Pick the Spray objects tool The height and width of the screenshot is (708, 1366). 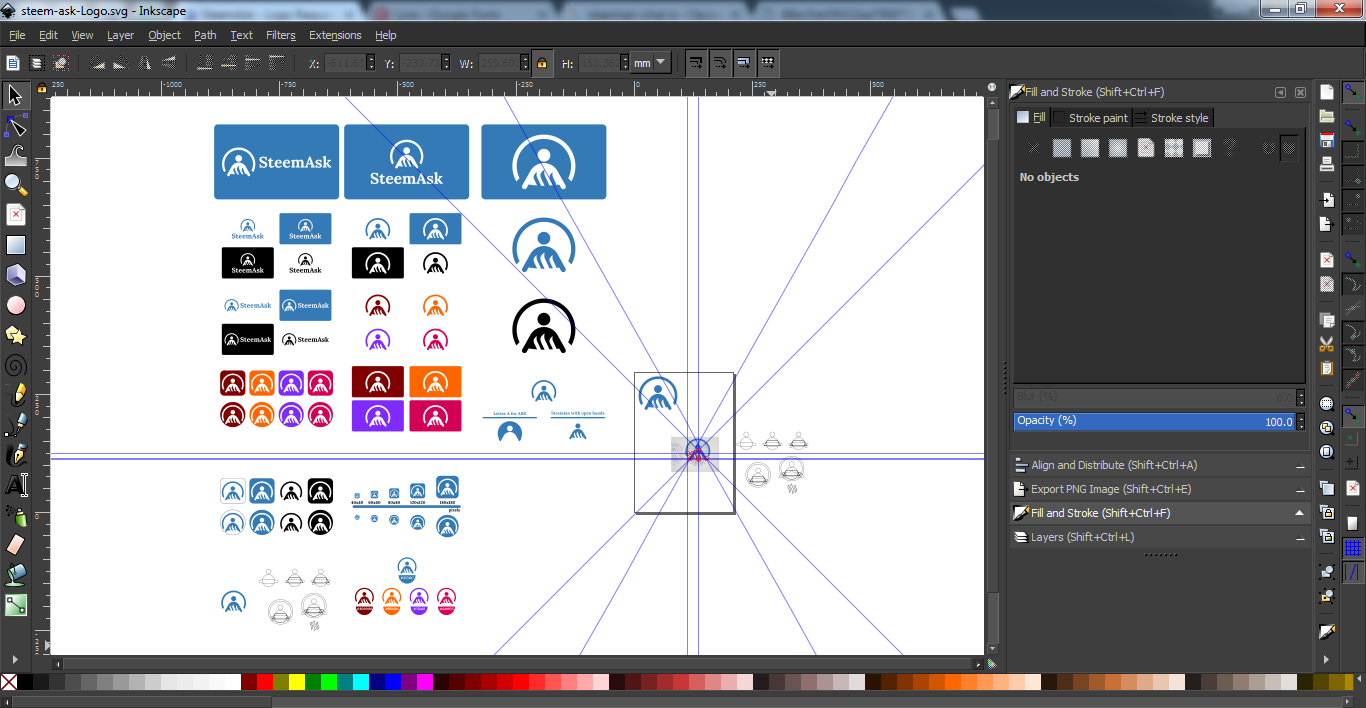[x=15, y=515]
